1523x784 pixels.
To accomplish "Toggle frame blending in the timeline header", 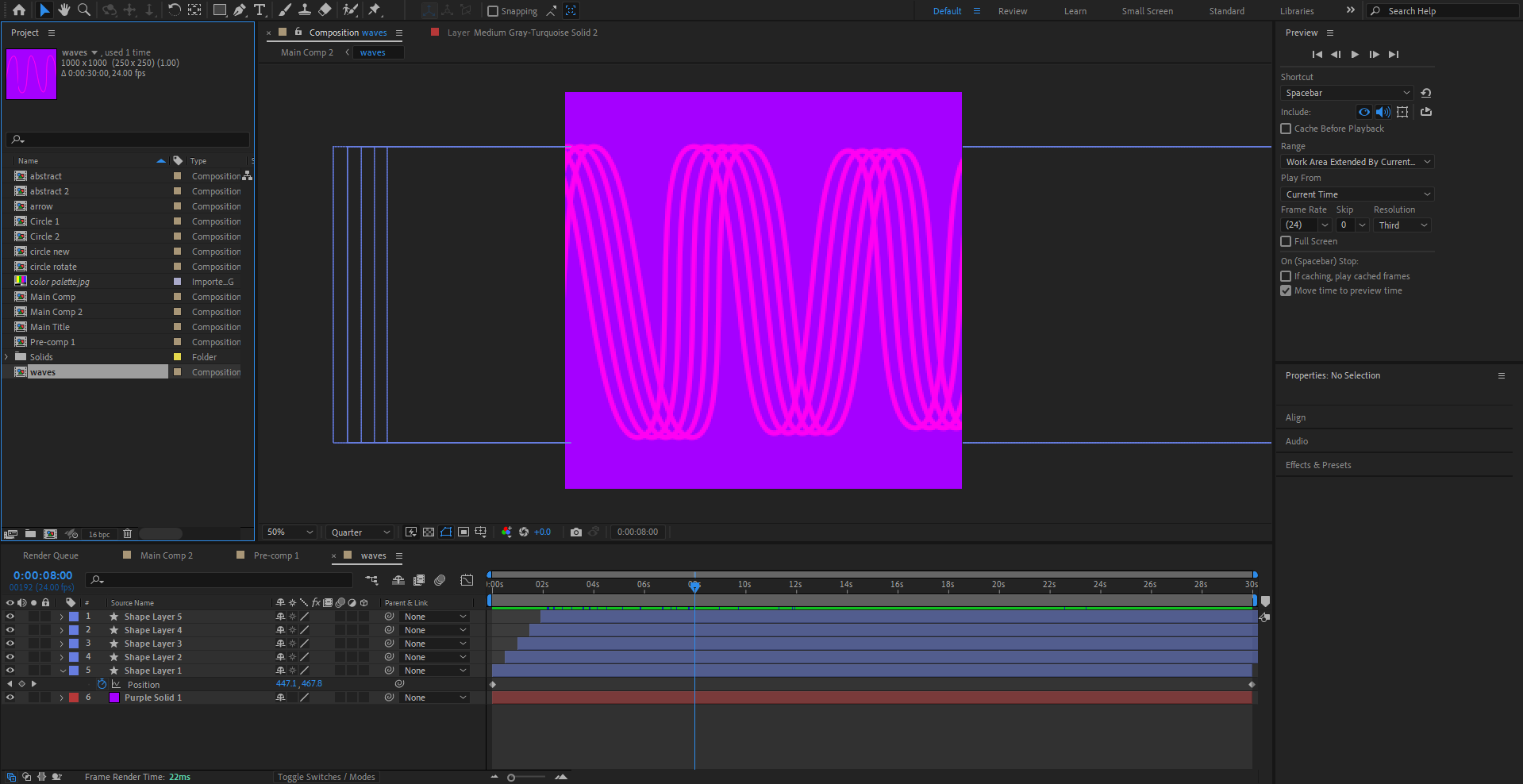I will pyautogui.click(x=419, y=580).
